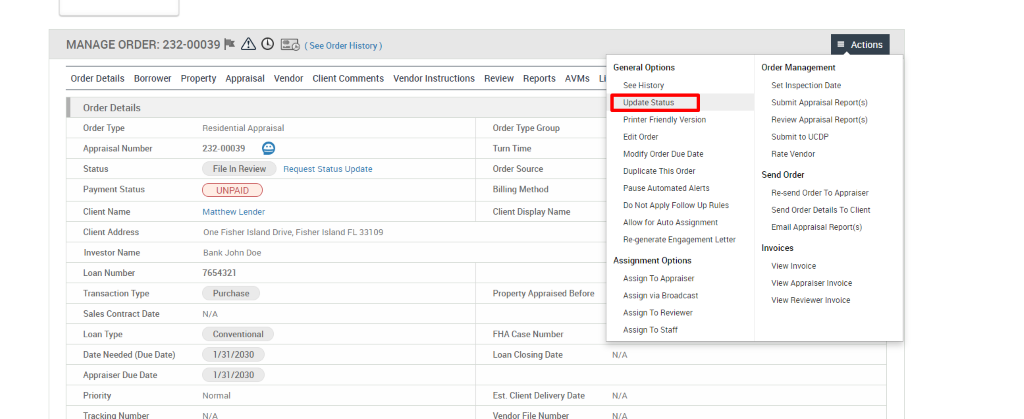Switch to the Vendor tab
This screenshot has height=419, width=1024.
coord(289,78)
